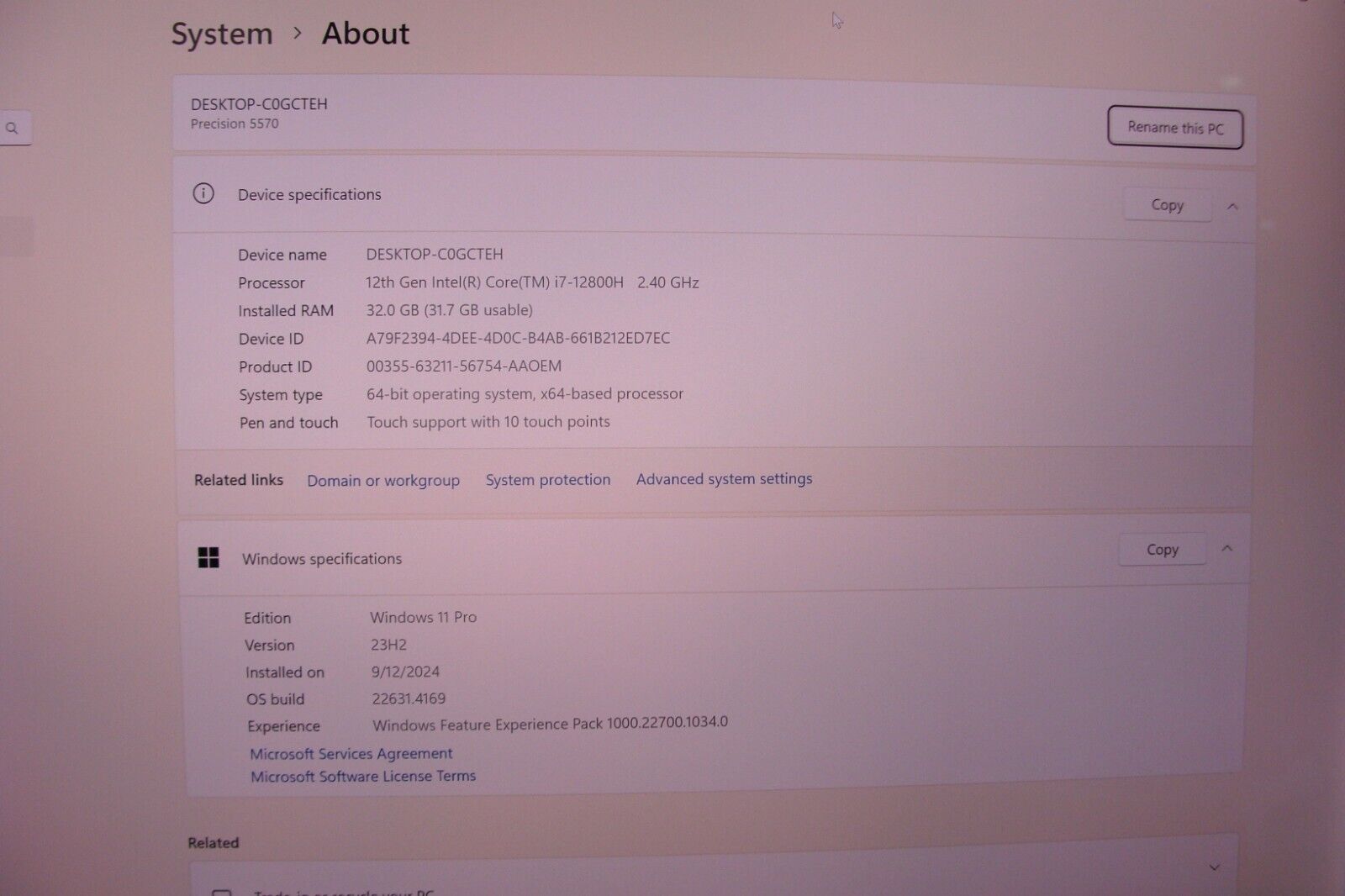Copy the Windows specifications
This screenshot has height=896, width=1345.
(1163, 550)
